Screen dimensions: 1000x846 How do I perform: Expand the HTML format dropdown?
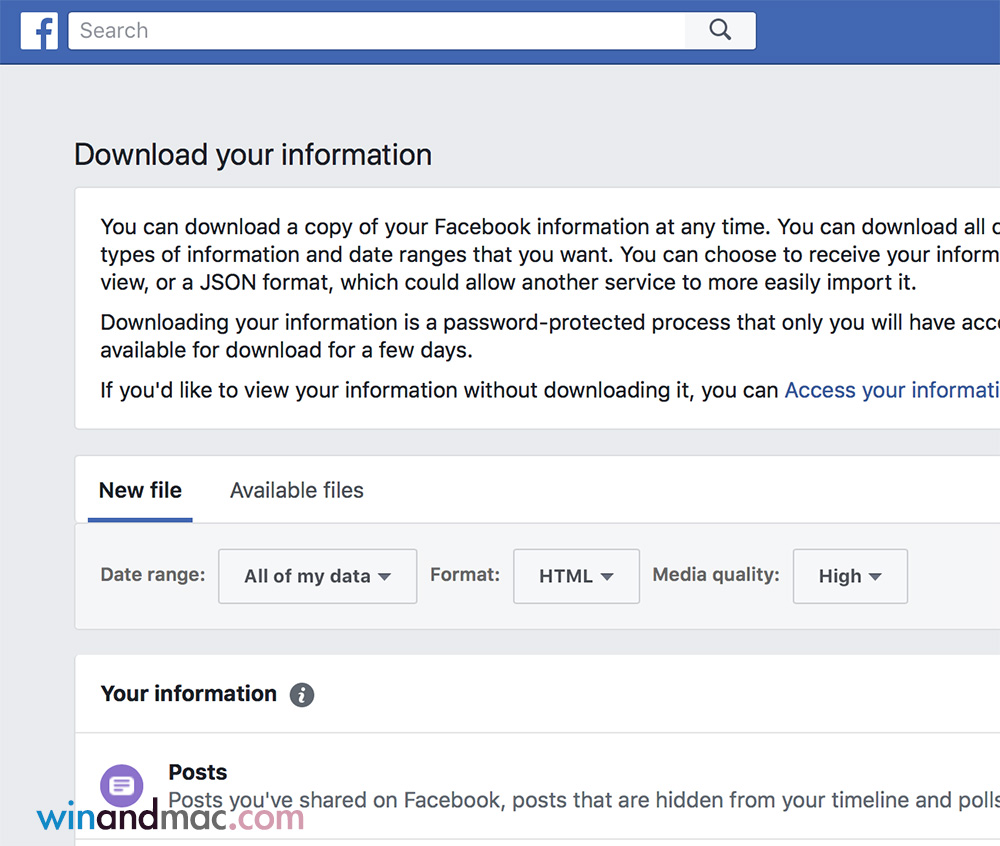pyautogui.click(x=576, y=576)
